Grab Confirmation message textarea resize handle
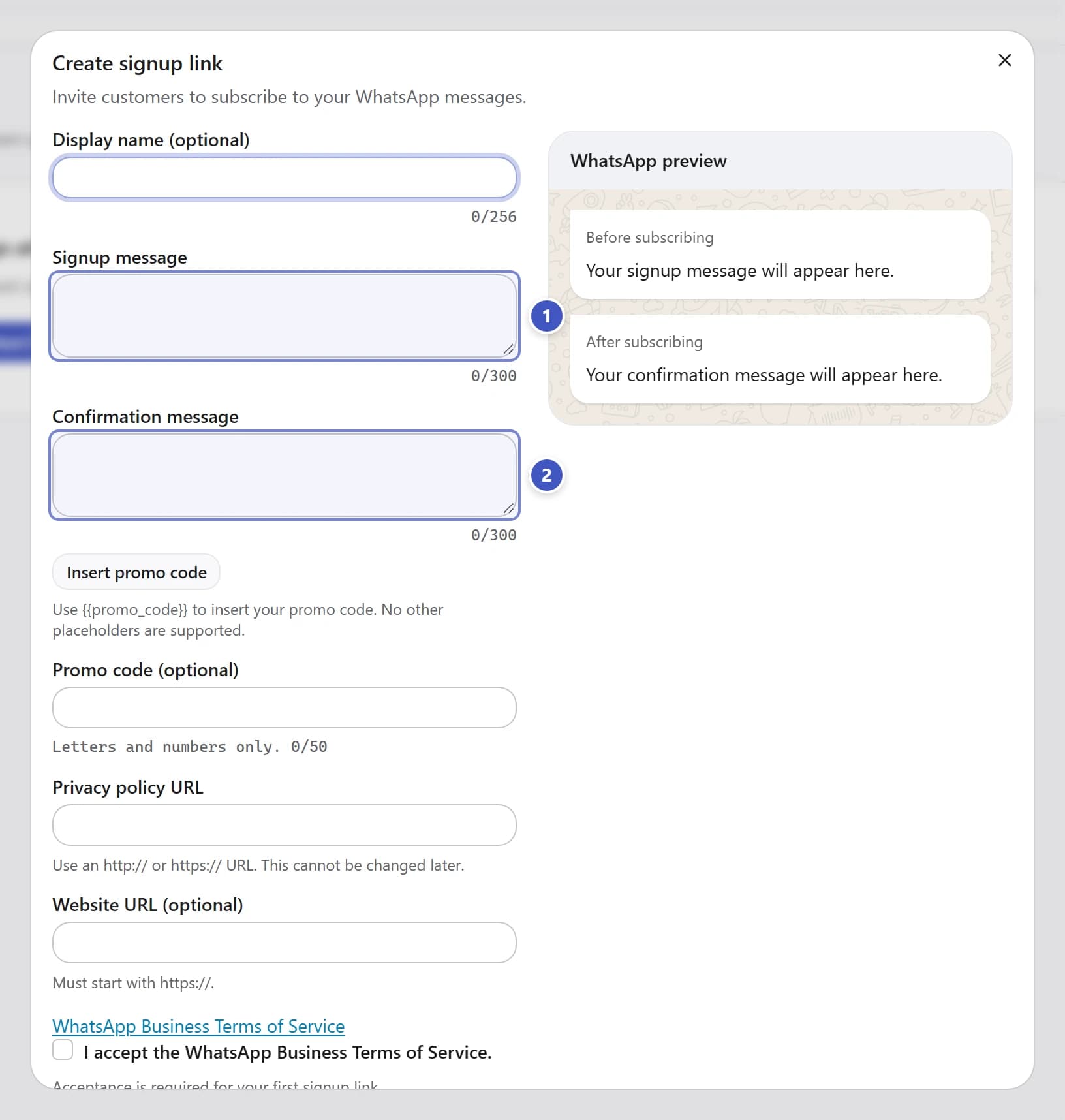The image size is (1065, 1120). click(x=509, y=509)
